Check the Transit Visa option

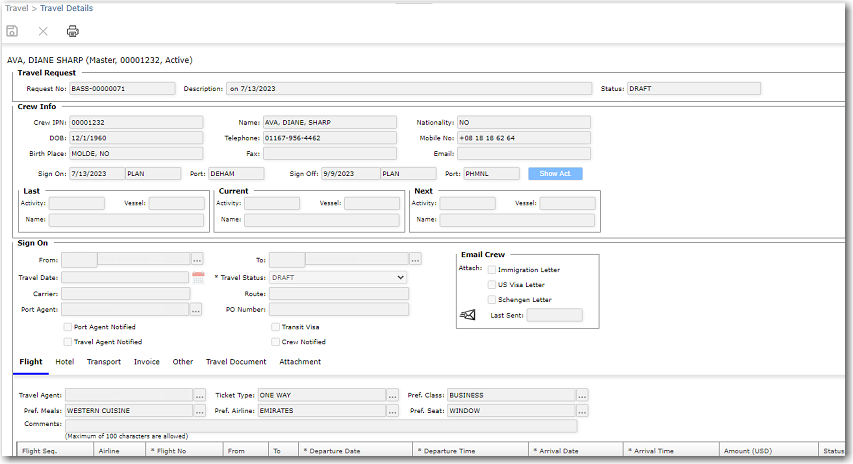pos(274,327)
